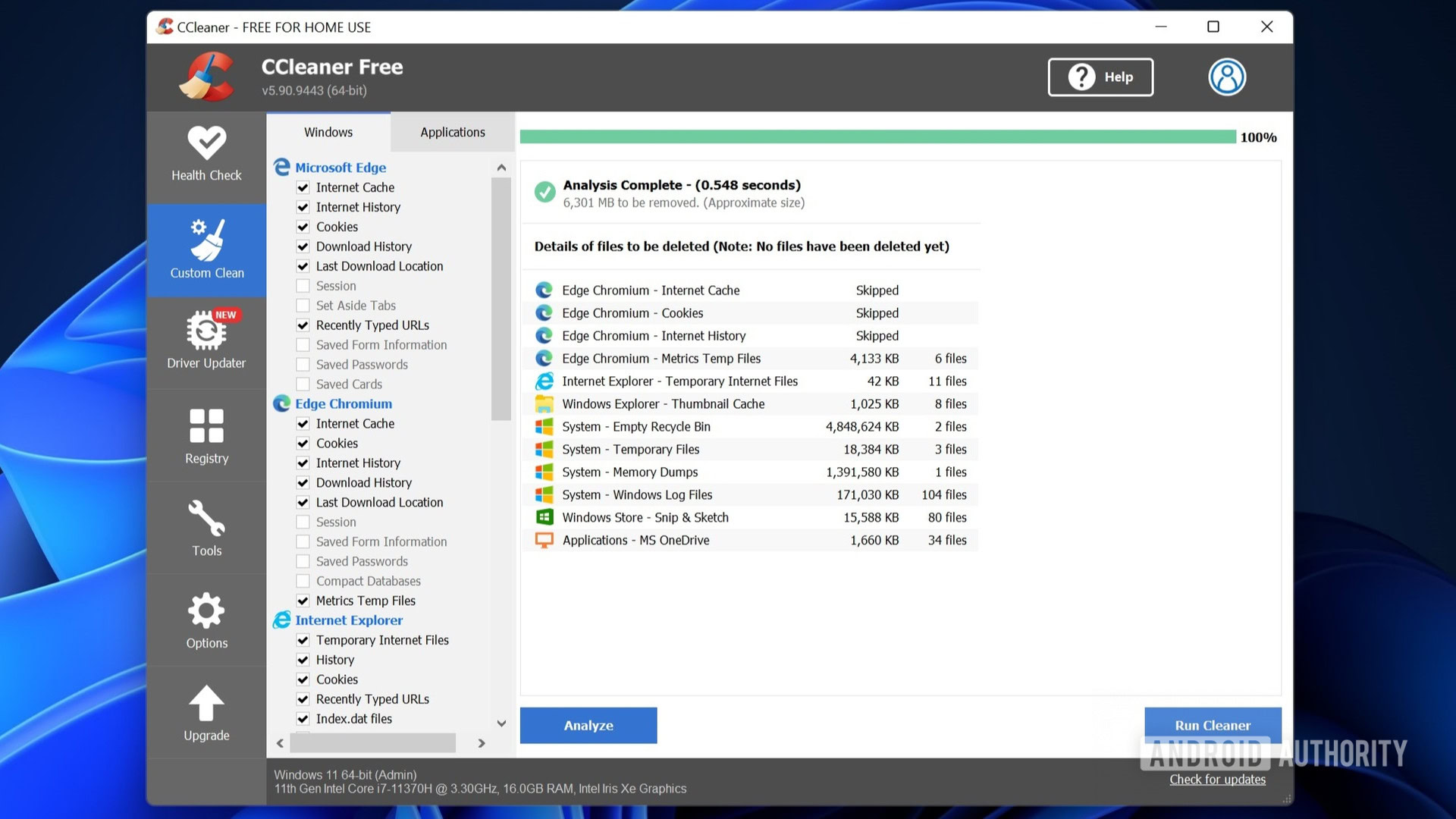Viewport: 1456px width, 819px height.
Task: Click the Microsoft Edge legacy icon in tree
Action: 282,167
